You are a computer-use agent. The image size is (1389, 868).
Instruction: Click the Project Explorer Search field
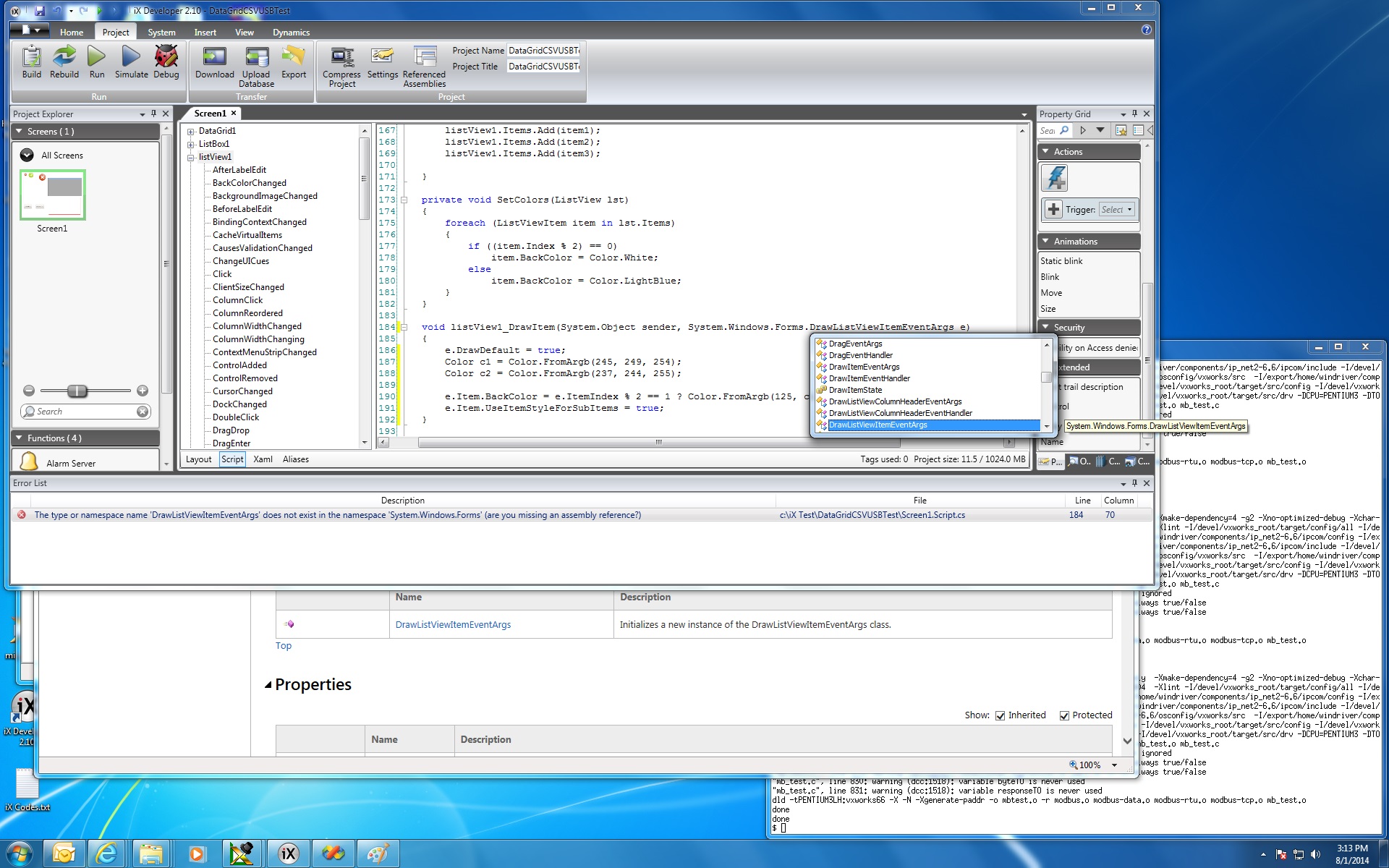point(85,411)
